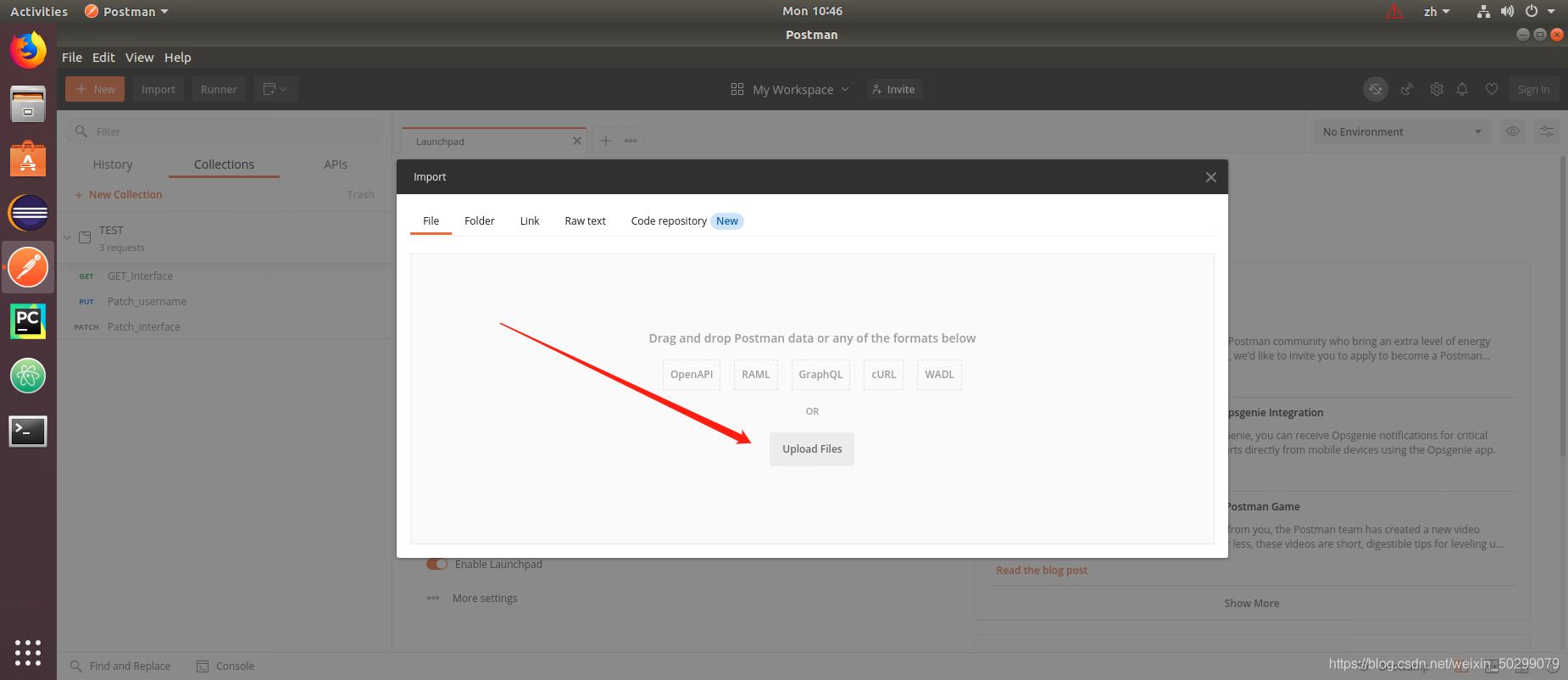Focus the Filter search field
Image resolution: width=1568 pixels, height=680 pixels.
[x=224, y=131]
